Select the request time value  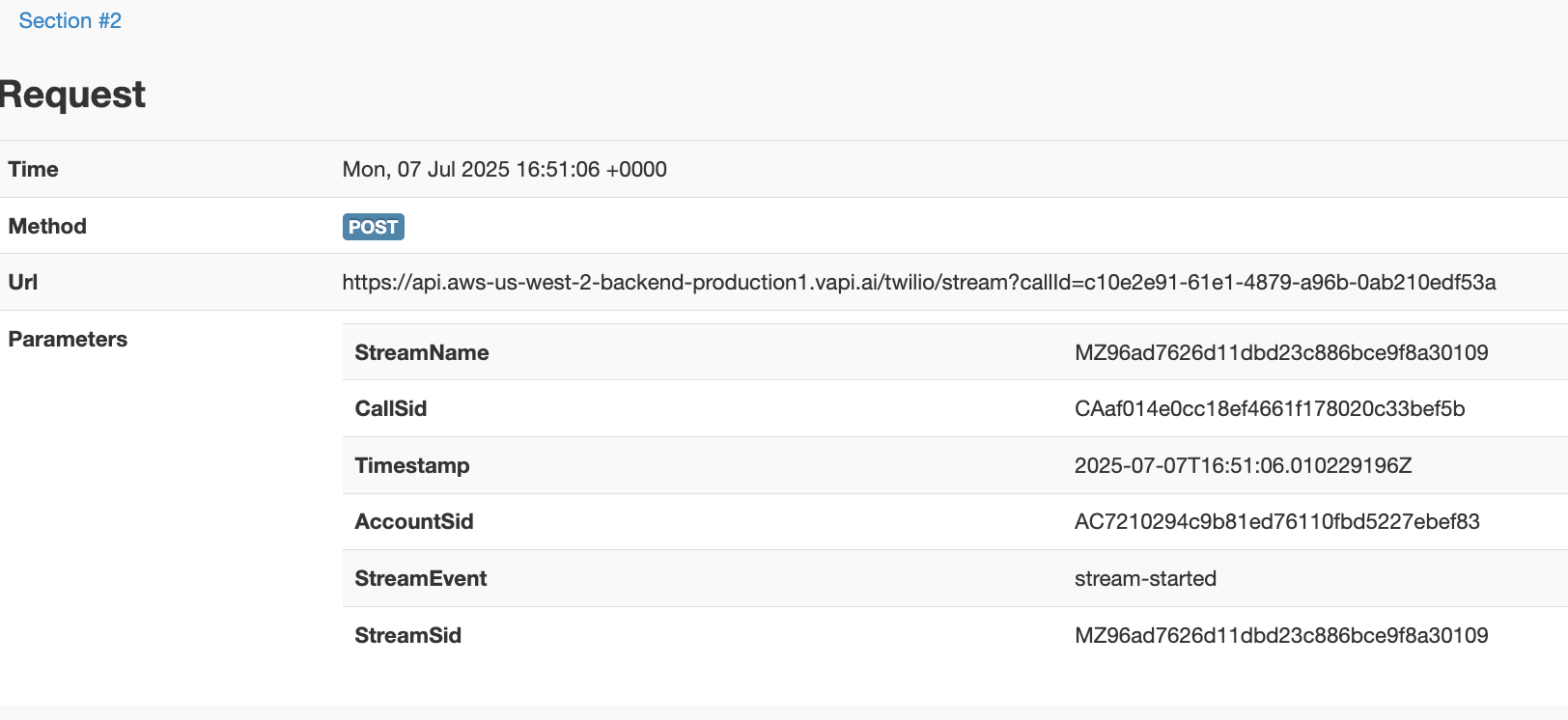(x=504, y=170)
